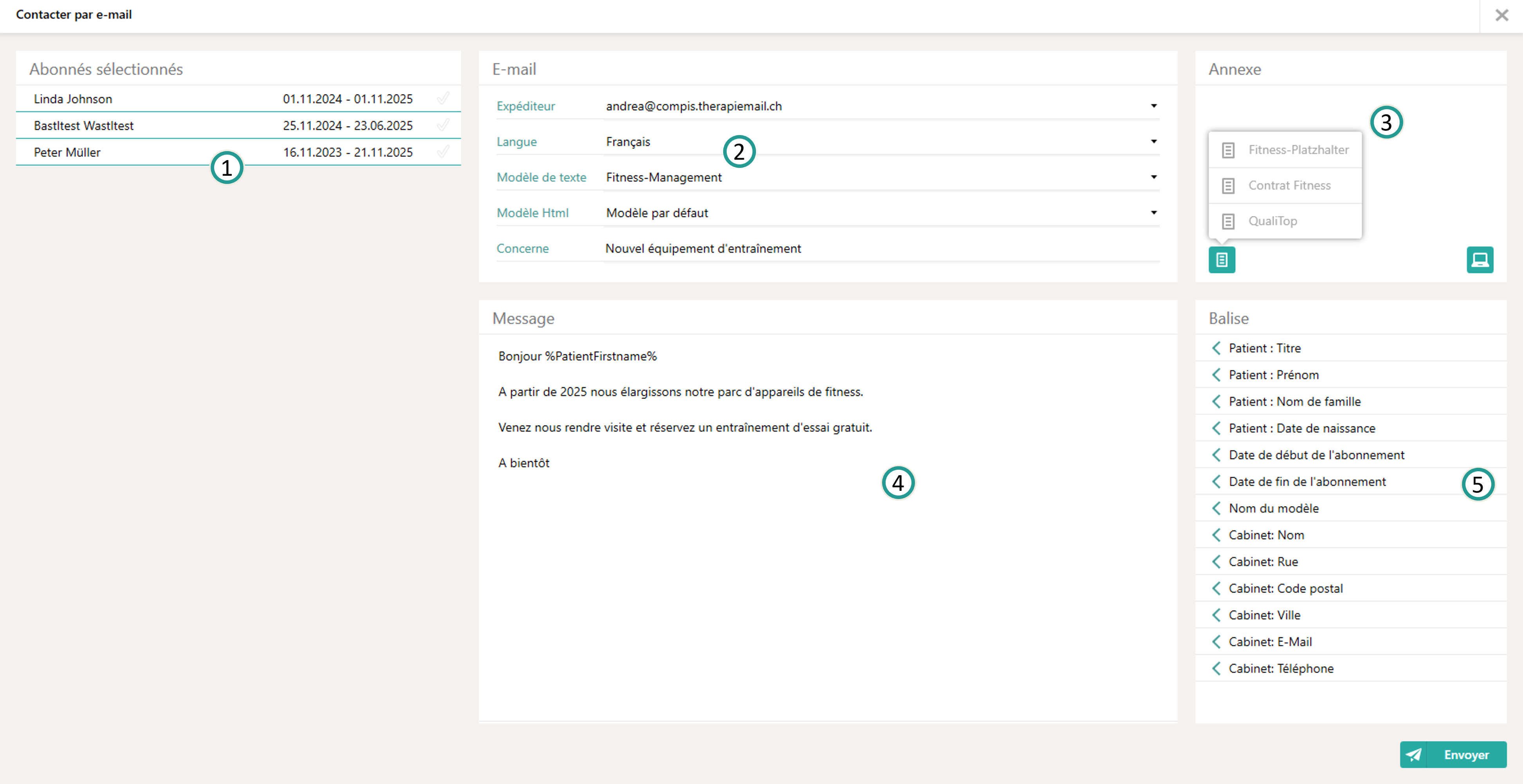Open the document attachment picker in Annexe
Image resolution: width=1523 pixels, height=784 pixels.
click(x=1222, y=260)
